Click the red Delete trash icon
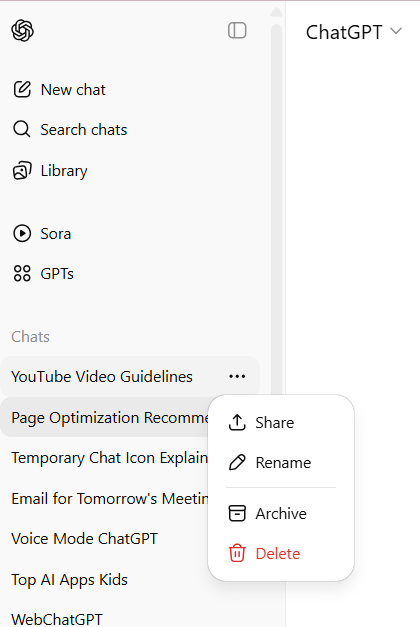This screenshot has width=420, height=627. pos(237,553)
